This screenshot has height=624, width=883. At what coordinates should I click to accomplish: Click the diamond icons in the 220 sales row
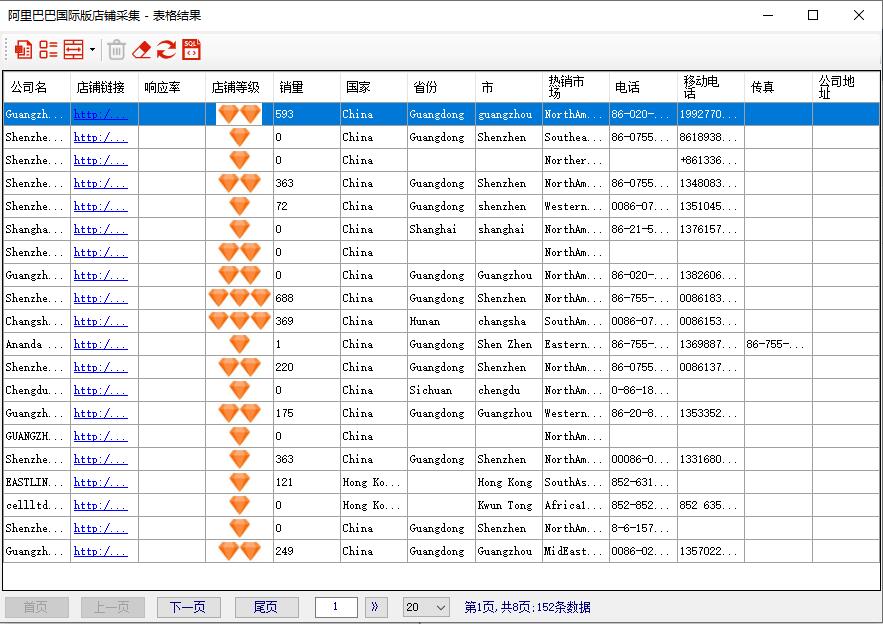tap(239, 367)
